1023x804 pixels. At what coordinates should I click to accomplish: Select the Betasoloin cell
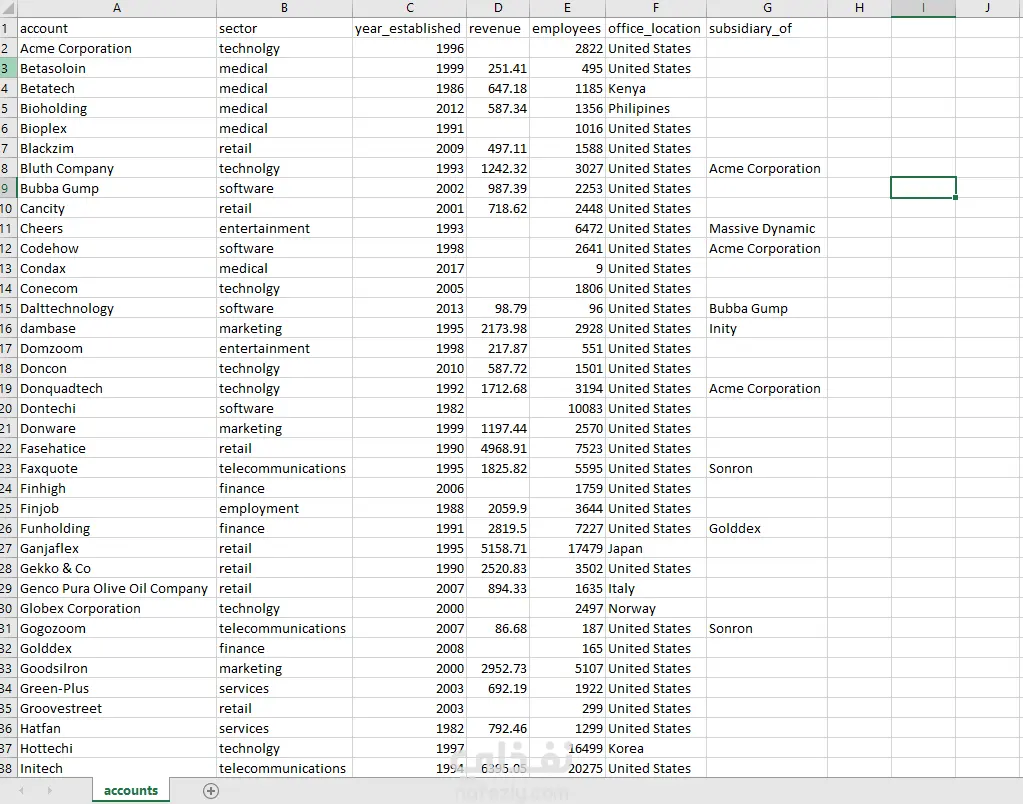(x=117, y=69)
